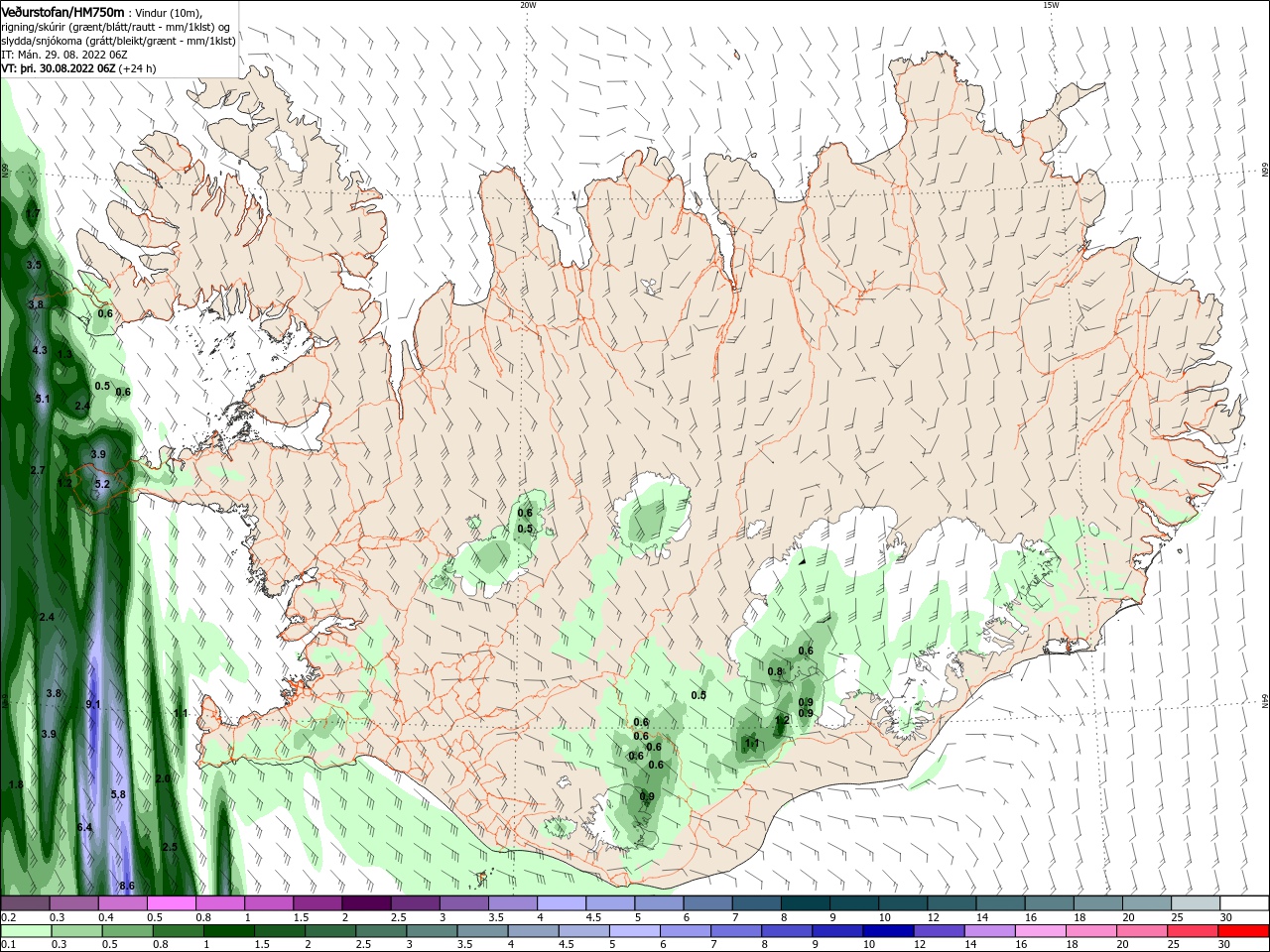Click the bright pink 0.5 sleet legend swatch
The width and height of the screenshot is (1270, 952).
coord(171,903)
